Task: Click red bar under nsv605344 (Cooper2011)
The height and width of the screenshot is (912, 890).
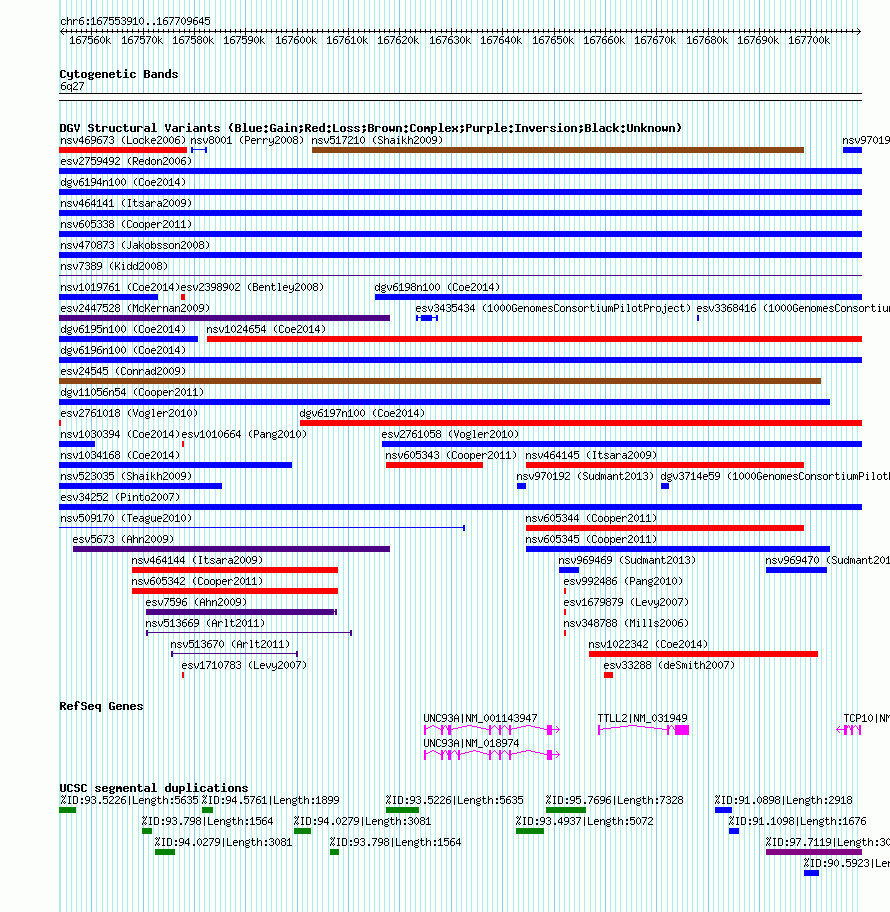Action: click(665, 528)
